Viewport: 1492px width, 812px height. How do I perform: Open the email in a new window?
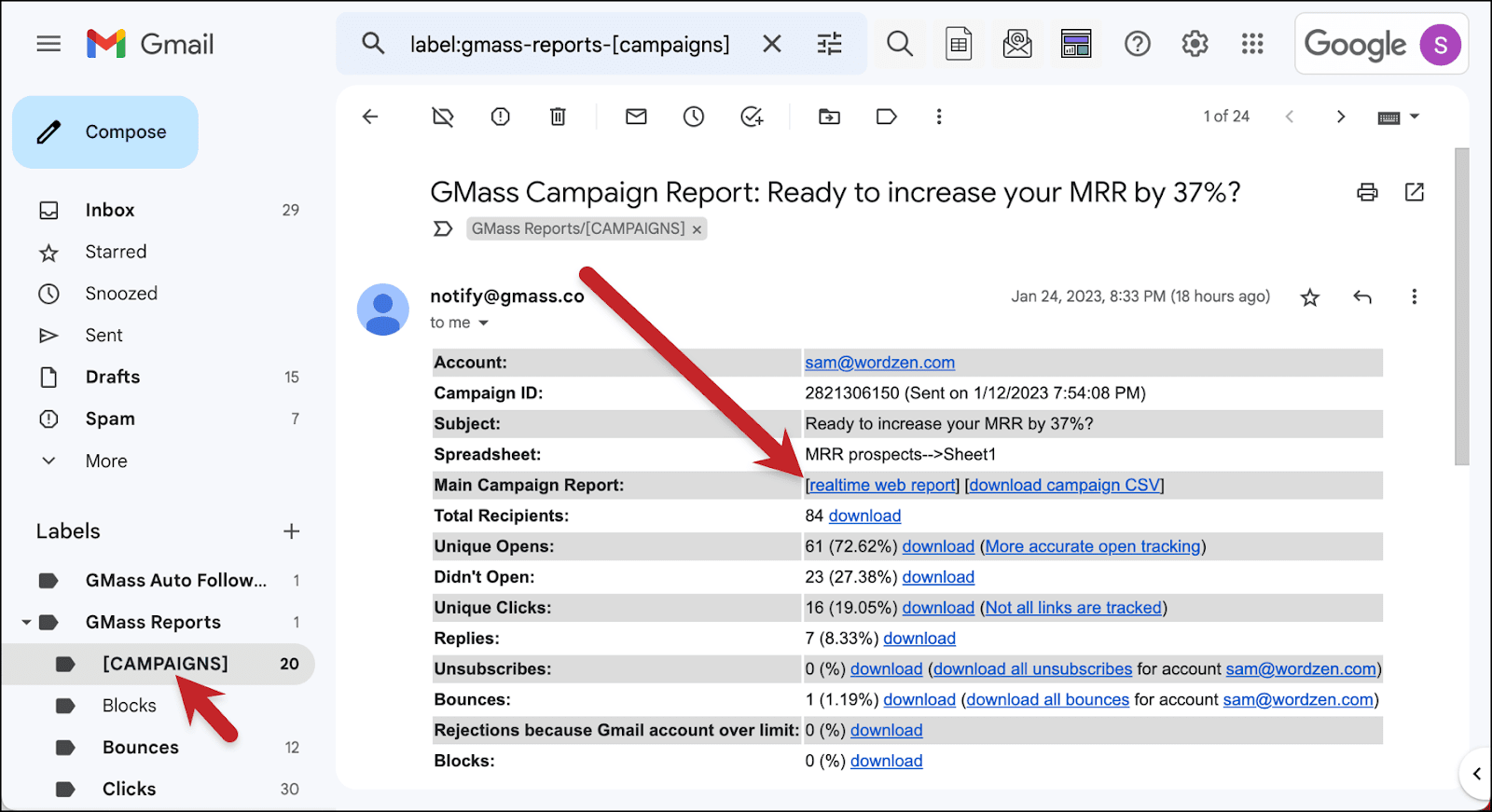[x=1415, y=192]
